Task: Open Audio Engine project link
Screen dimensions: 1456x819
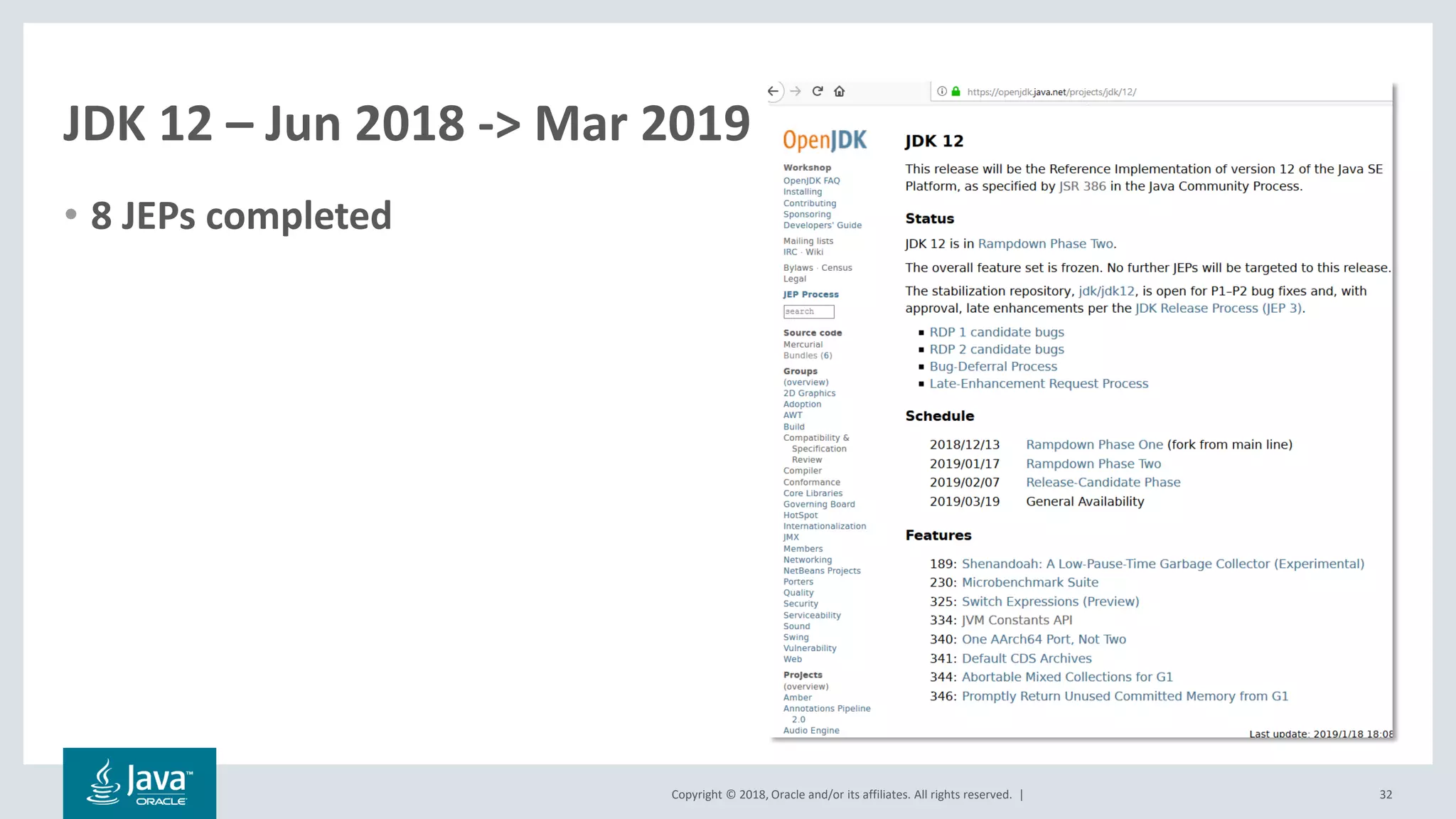Action: [811, 731]
